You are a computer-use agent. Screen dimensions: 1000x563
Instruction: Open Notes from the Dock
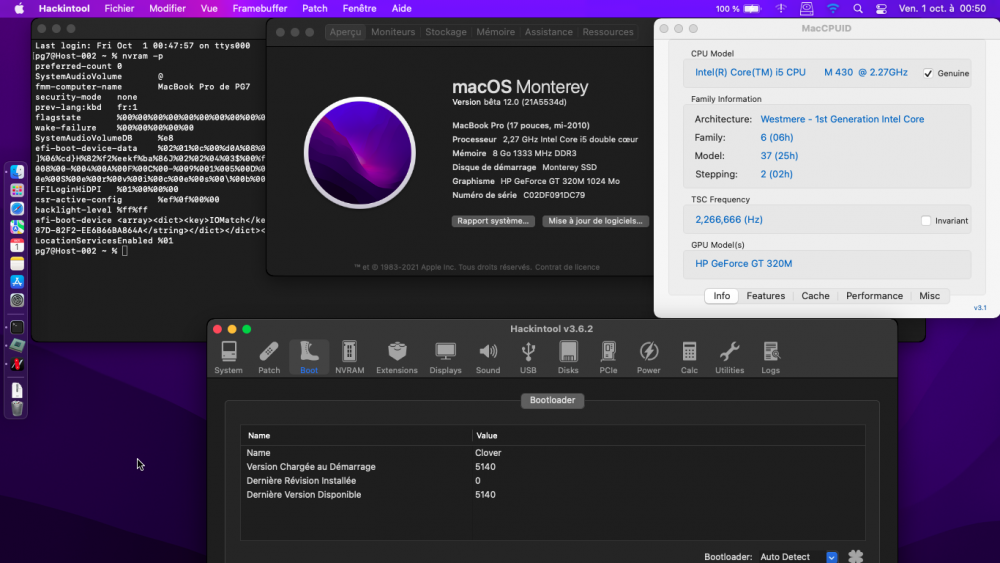17,263
